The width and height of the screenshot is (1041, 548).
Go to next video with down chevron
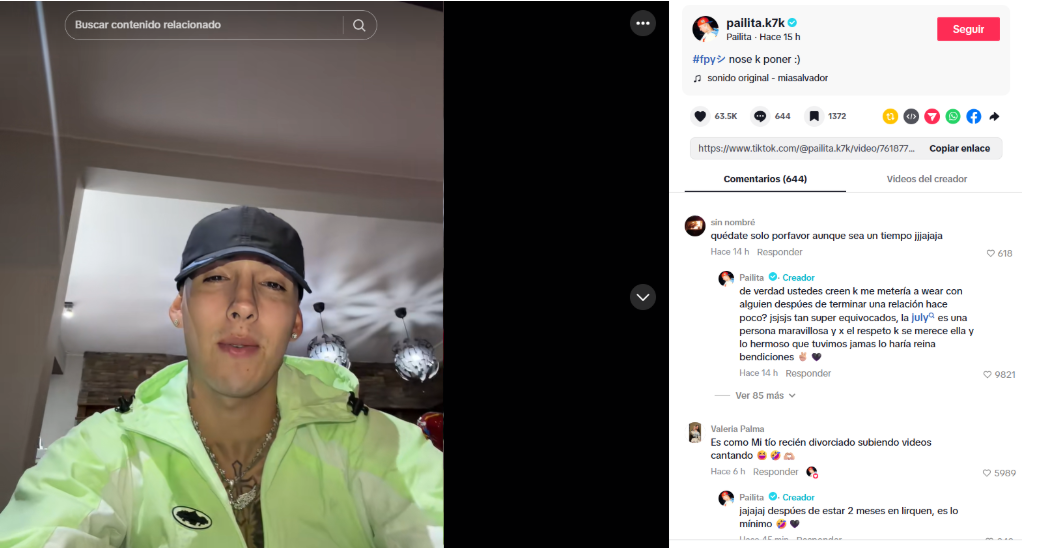click(643, 297)
